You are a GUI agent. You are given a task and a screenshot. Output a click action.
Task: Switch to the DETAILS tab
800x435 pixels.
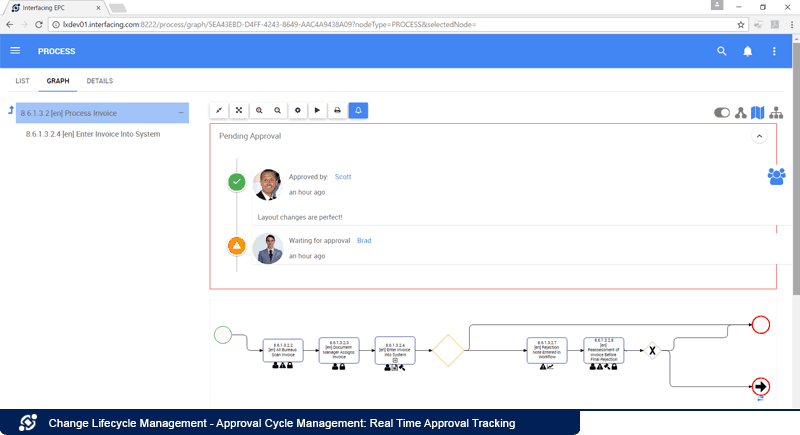(99, 80)
